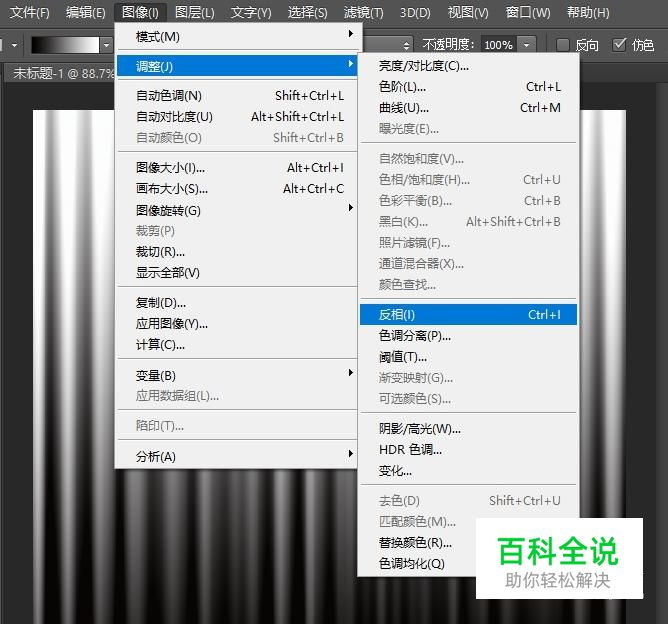Choose 自动对比度(U) from the menu
The width and height of the screenshot is (668, 624).
237,117
